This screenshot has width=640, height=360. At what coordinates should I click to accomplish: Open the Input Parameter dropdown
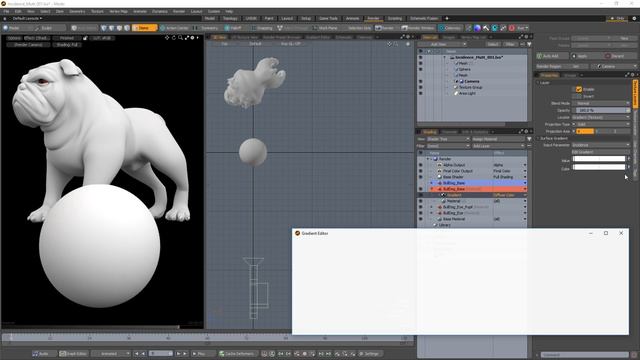point(601,145)
